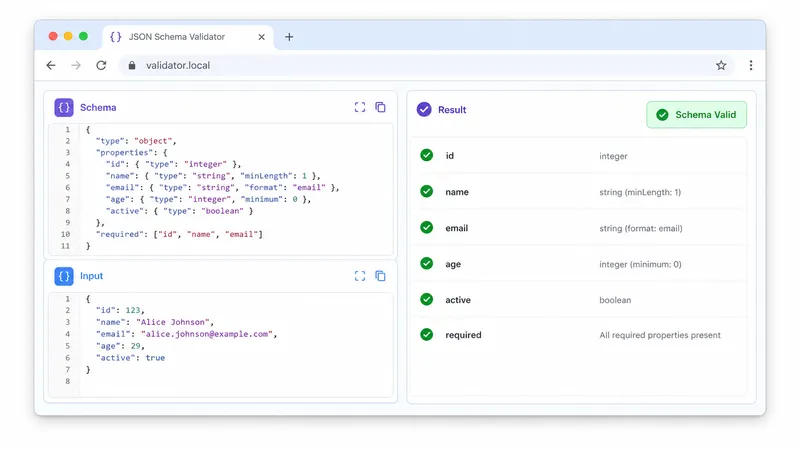The image size is (800, 450).
Task: Click "string (format: email)" description
Action: (641, 229)
